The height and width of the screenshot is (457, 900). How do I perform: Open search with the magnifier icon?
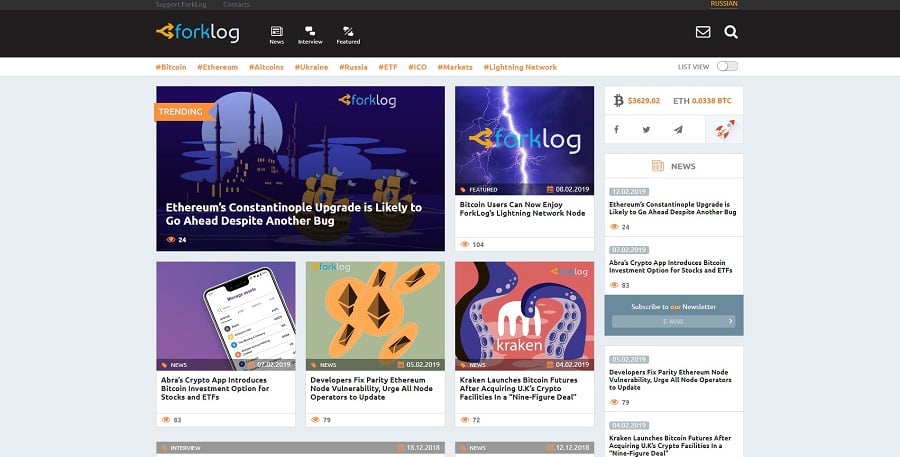point(731,32)
